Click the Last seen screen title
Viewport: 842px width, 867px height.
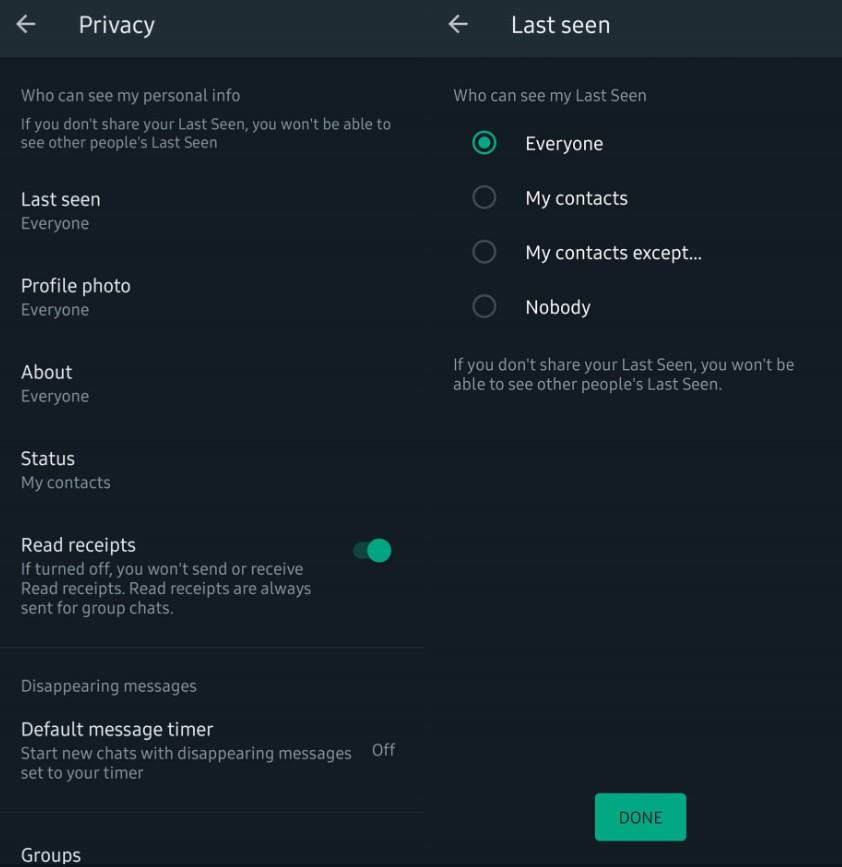pos(560,25)
